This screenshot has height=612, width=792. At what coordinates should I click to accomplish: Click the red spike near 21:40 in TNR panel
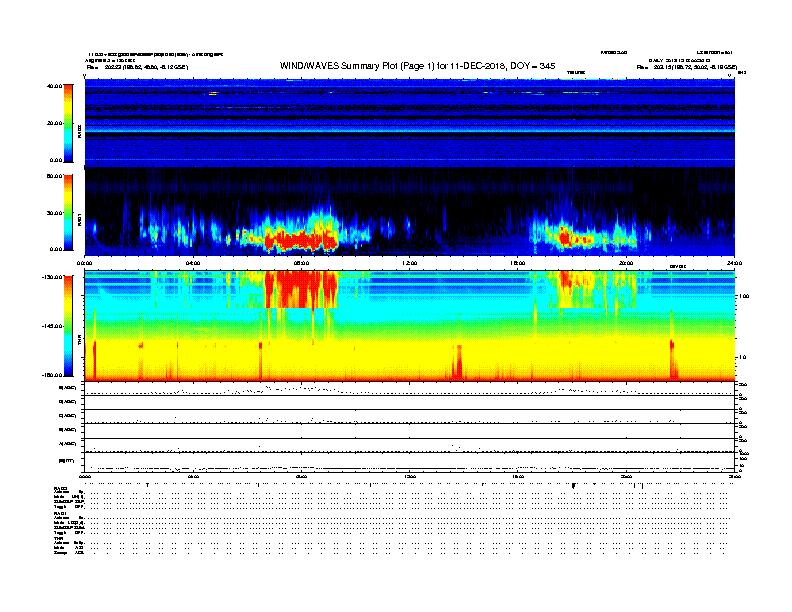[x=673, y=359]
